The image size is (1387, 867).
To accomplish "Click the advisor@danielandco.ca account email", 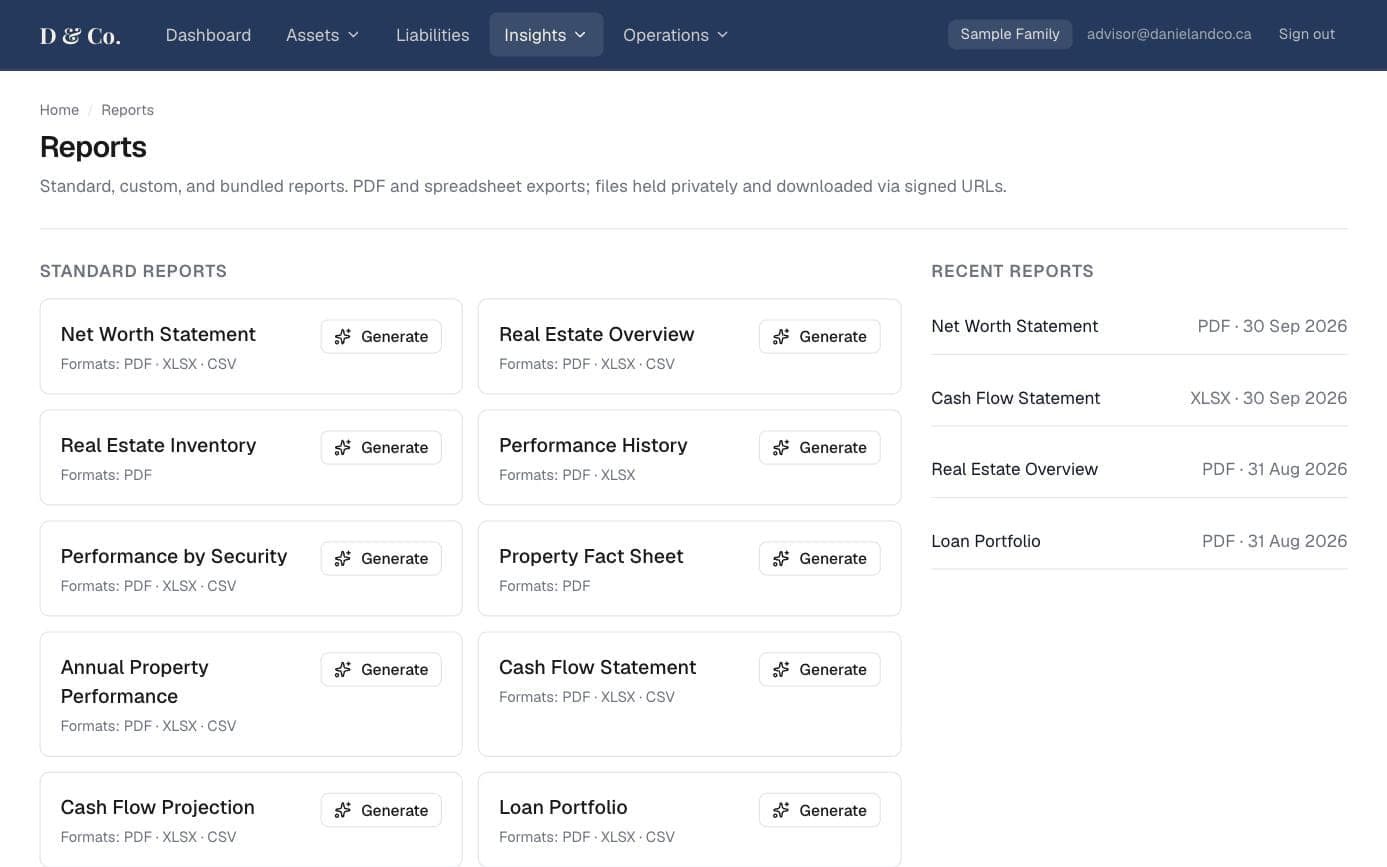I will (x=1169, y=34).
